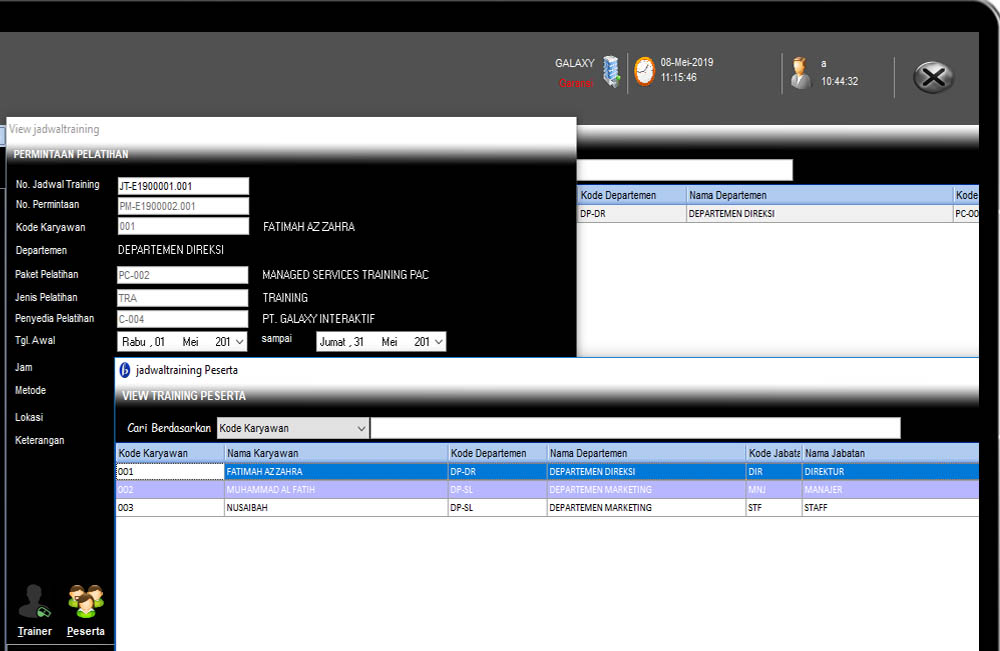Expand the Tgl. Awal date picker
Screen dimensions: 1000x651
tap(239, 342)
